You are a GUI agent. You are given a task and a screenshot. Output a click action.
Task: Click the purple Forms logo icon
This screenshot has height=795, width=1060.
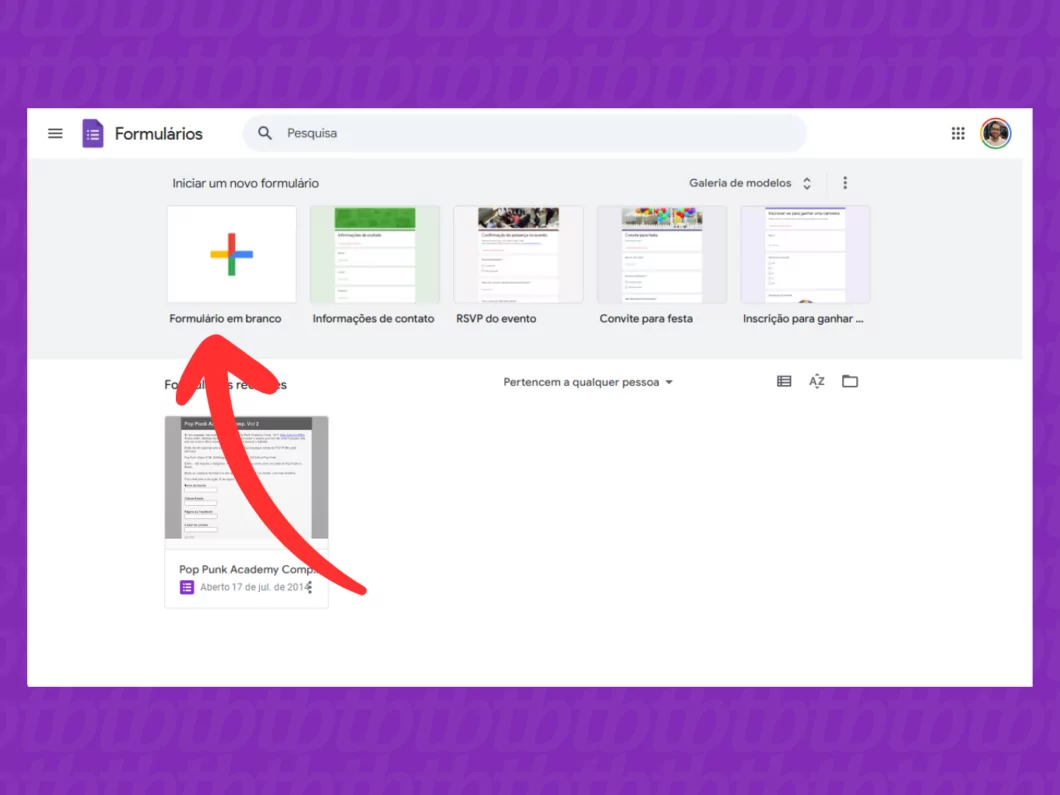[x=93, y=133]
